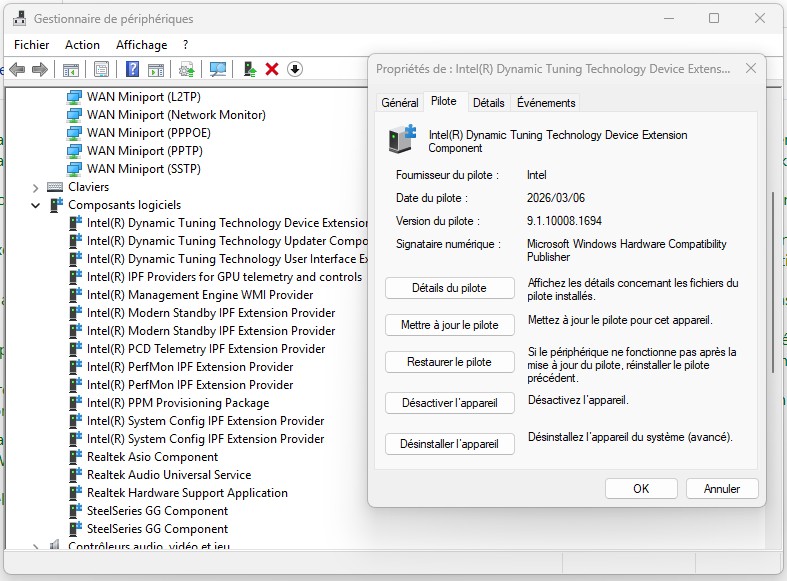The width and height of the screenshot is (787, 581).
Task: Click the back arrow in the toolbar
Action: [17, 69]
